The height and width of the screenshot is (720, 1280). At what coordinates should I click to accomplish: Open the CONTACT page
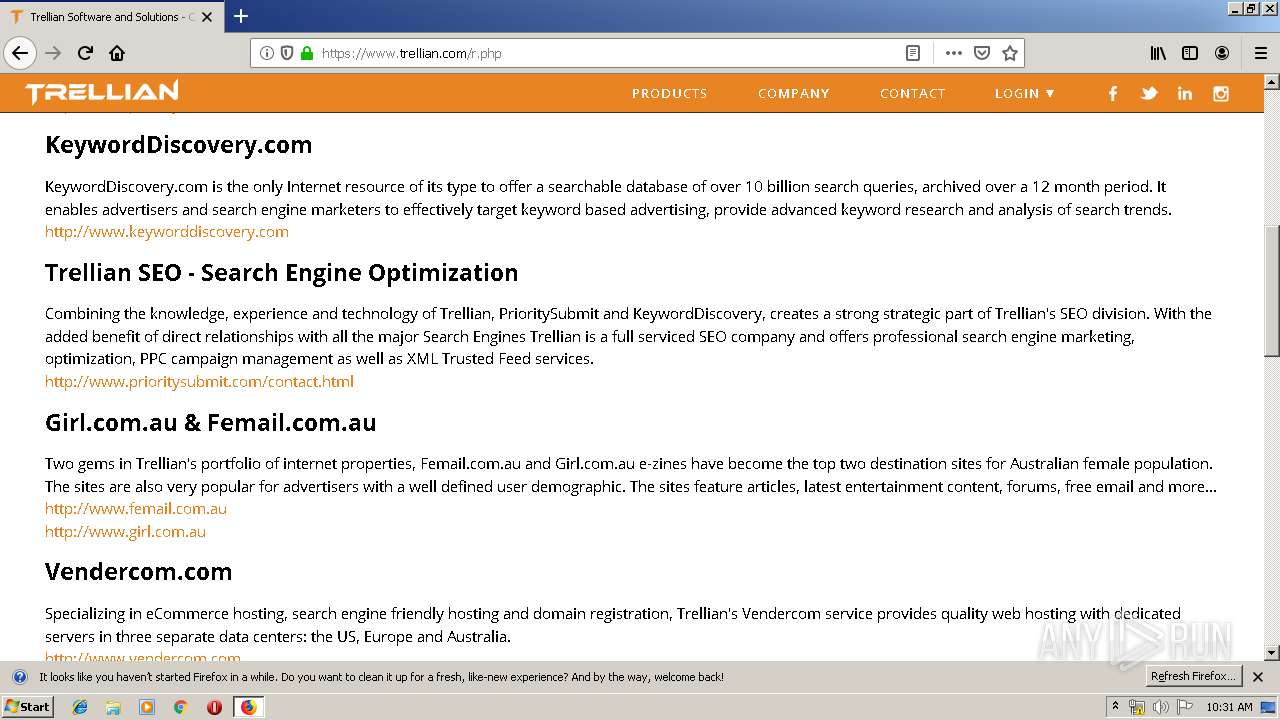913,93
